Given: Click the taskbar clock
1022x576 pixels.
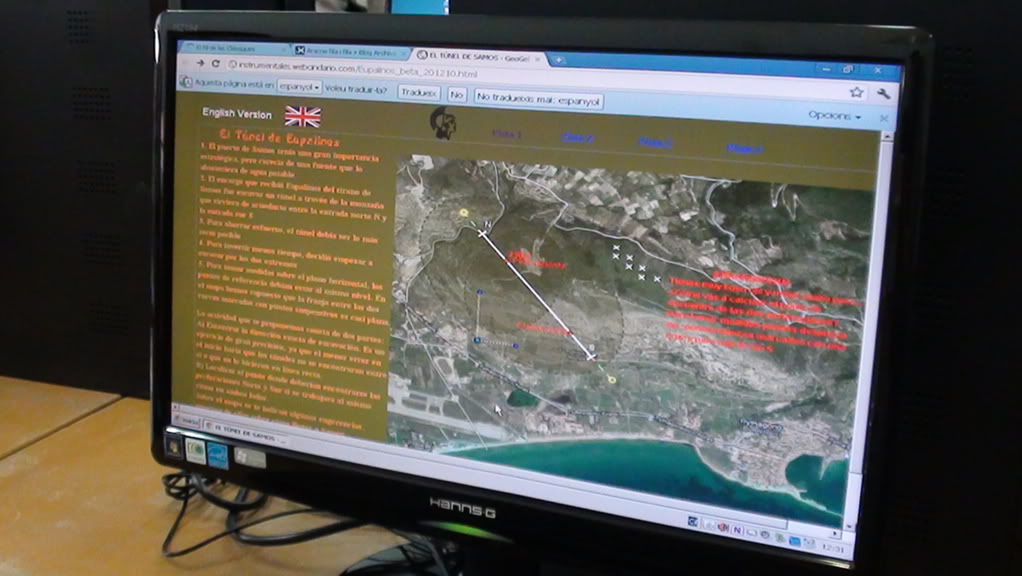Looking at the screenshot, I should (834, 549).
